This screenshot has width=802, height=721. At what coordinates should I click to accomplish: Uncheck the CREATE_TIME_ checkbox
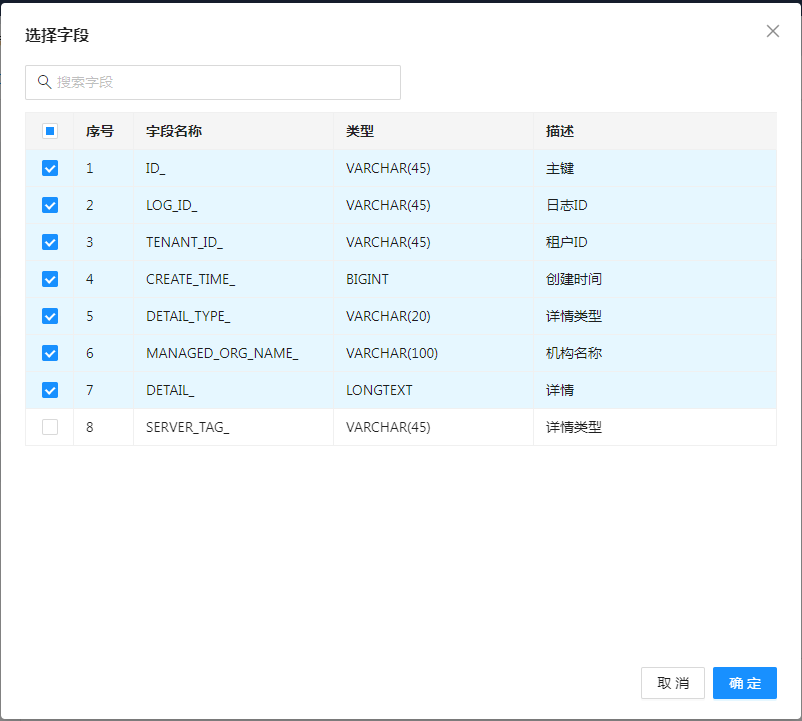pos(50,279)
